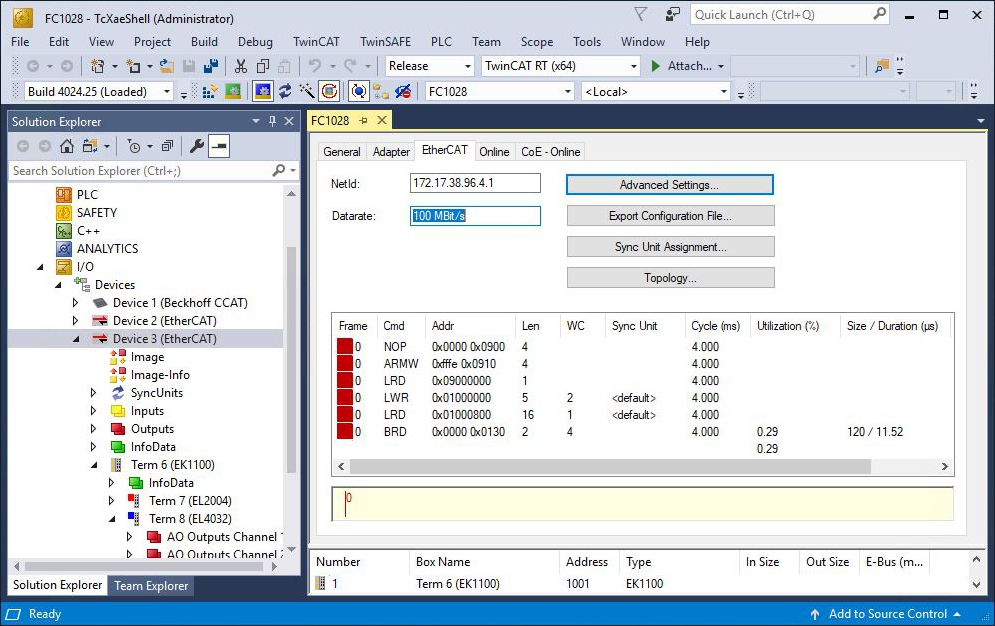
Task: Collapse the Device 3 (EtherCAT) tree node
Action: (77, 339)
